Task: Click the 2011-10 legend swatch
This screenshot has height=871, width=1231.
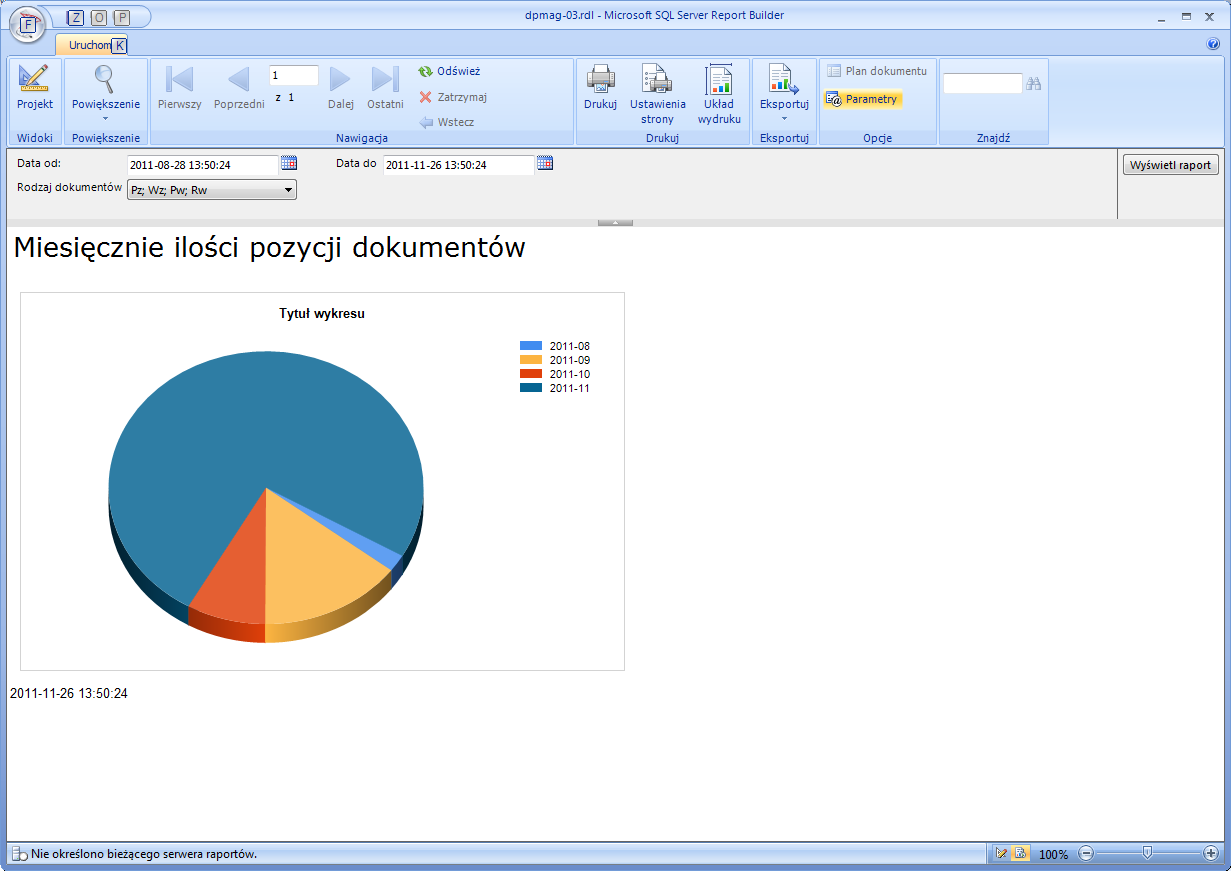Action: coord(531,374)
